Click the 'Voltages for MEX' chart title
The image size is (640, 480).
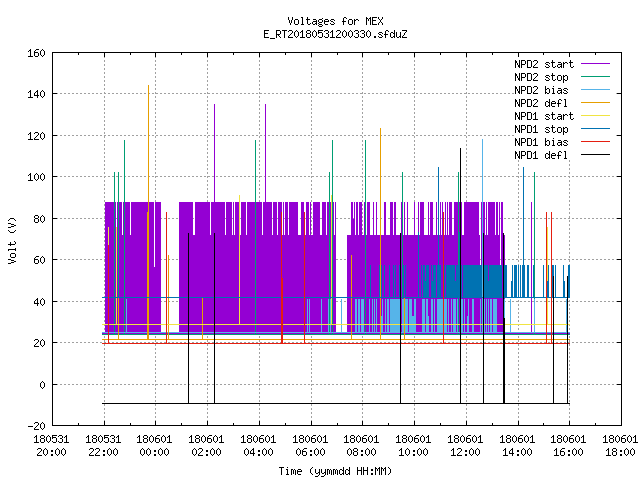pyautogui.click(x=335, y=21)
